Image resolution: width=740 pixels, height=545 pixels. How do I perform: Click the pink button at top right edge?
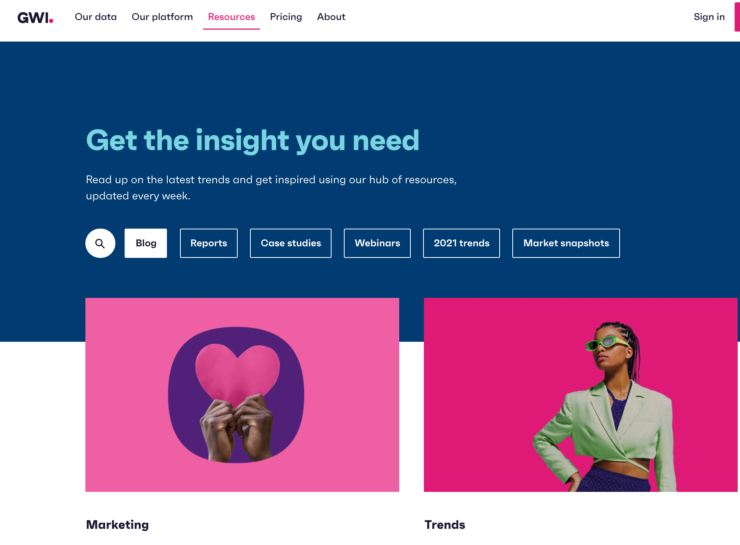click(x=737, y=16)
